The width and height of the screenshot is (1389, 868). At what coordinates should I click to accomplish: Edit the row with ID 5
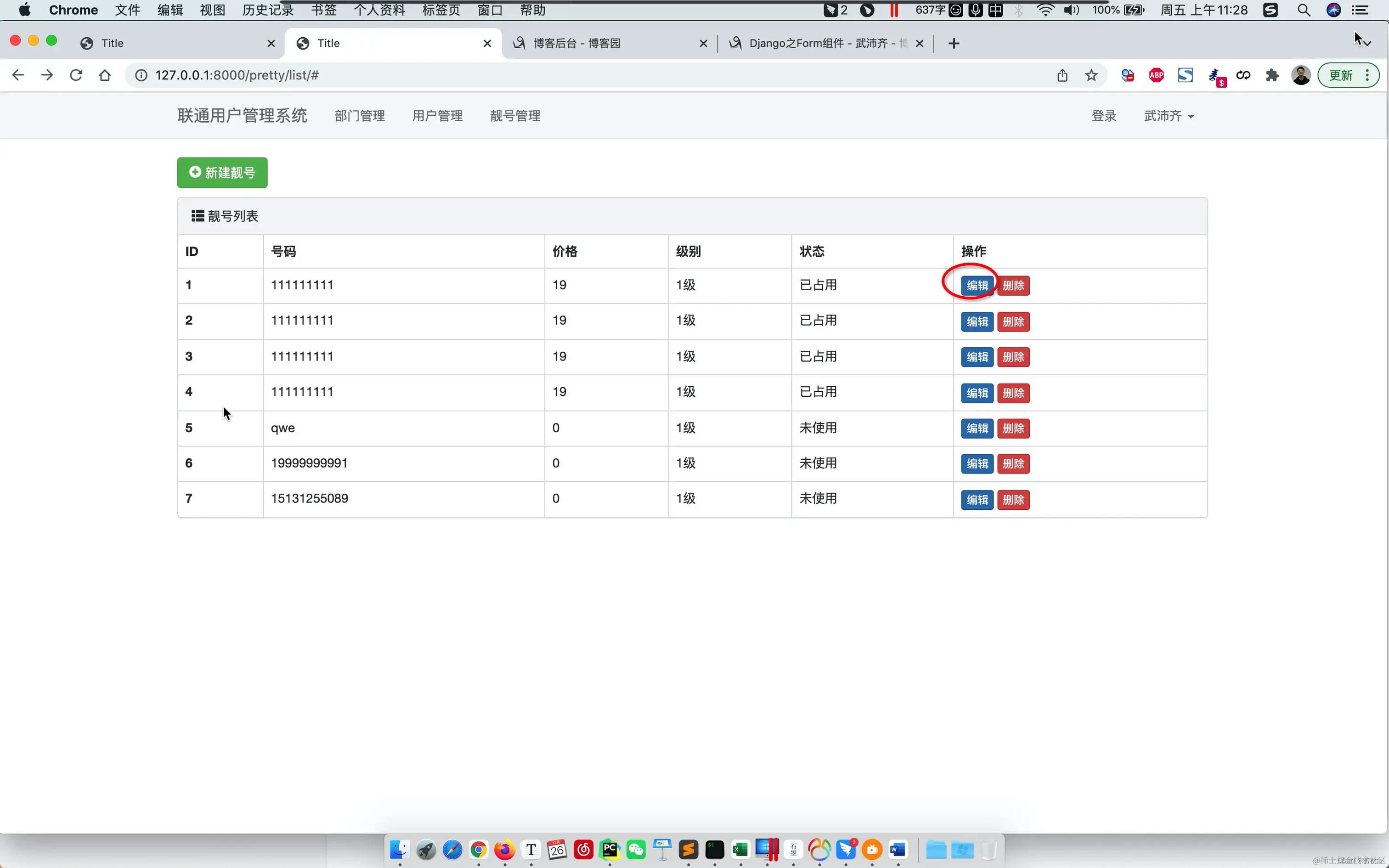coord(977,428)
